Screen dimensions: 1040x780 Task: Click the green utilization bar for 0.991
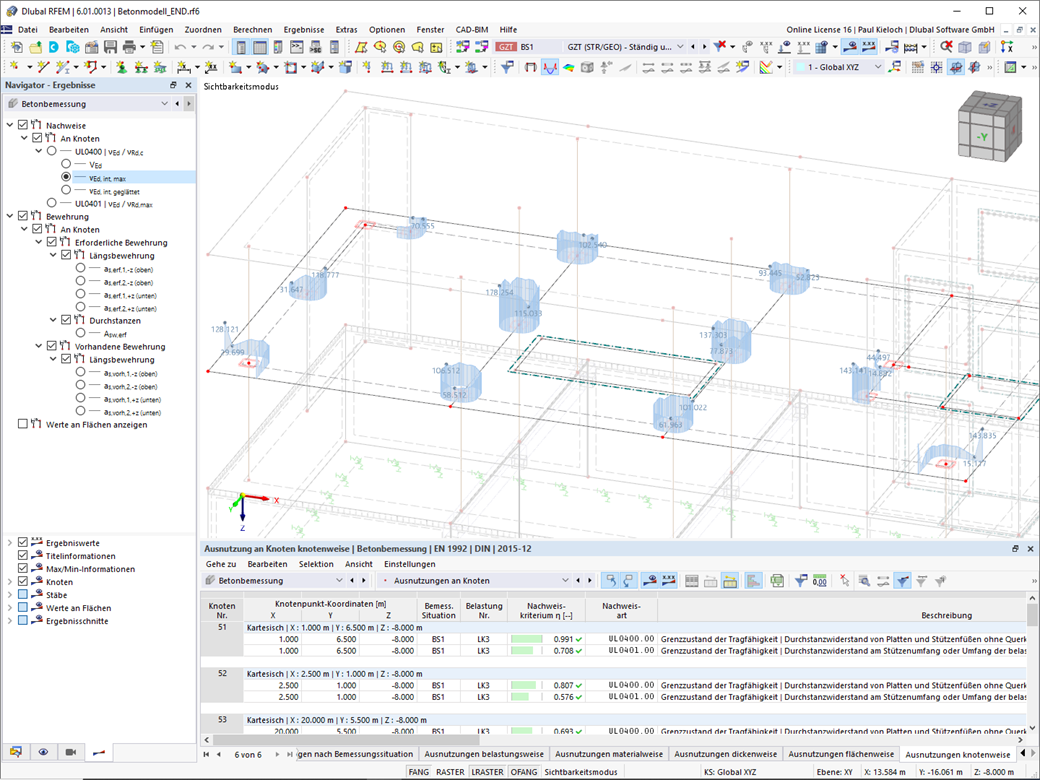(x=527, y=639)
